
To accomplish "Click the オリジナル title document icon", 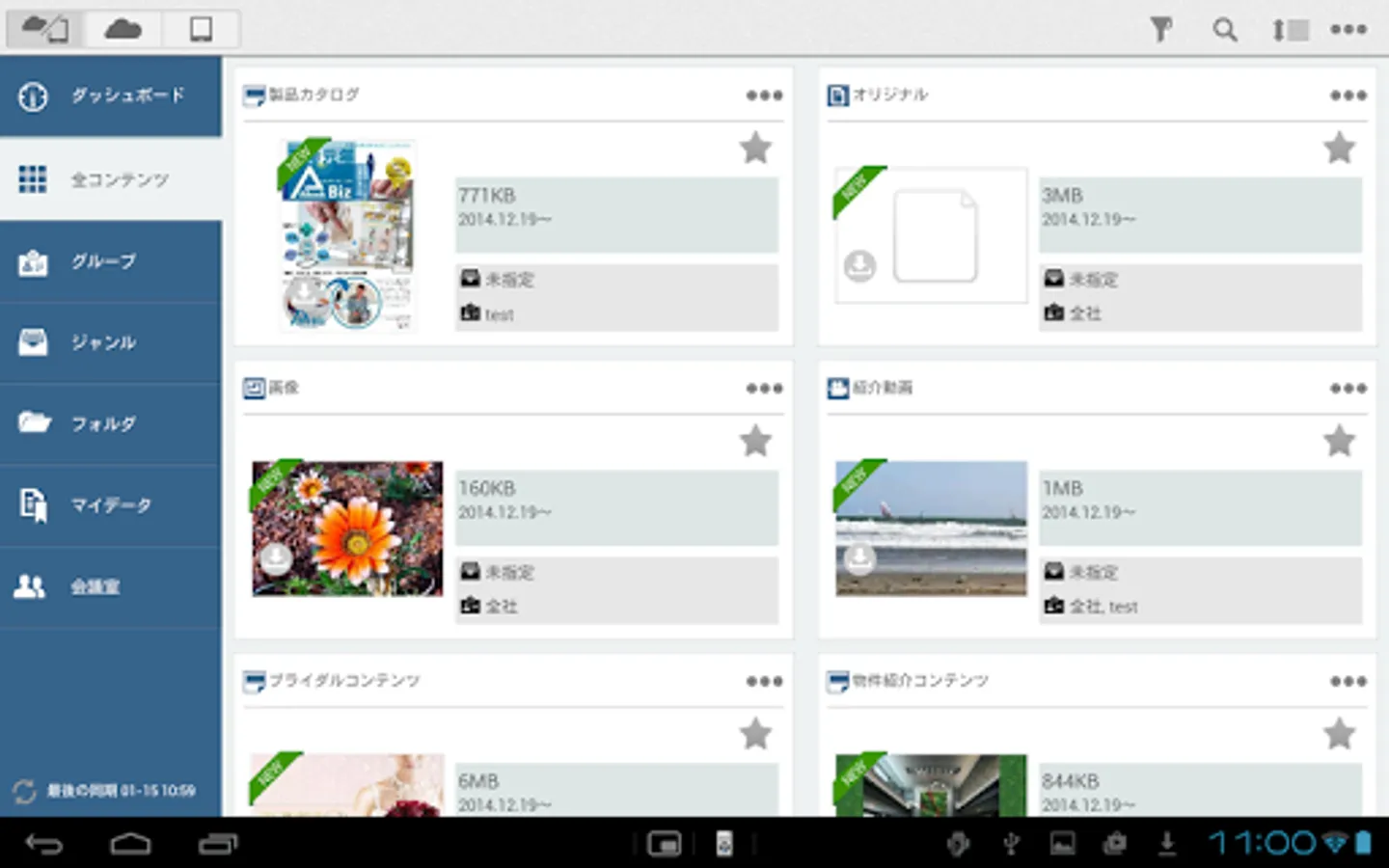I will pyautogui.click(x=837, y=95).
